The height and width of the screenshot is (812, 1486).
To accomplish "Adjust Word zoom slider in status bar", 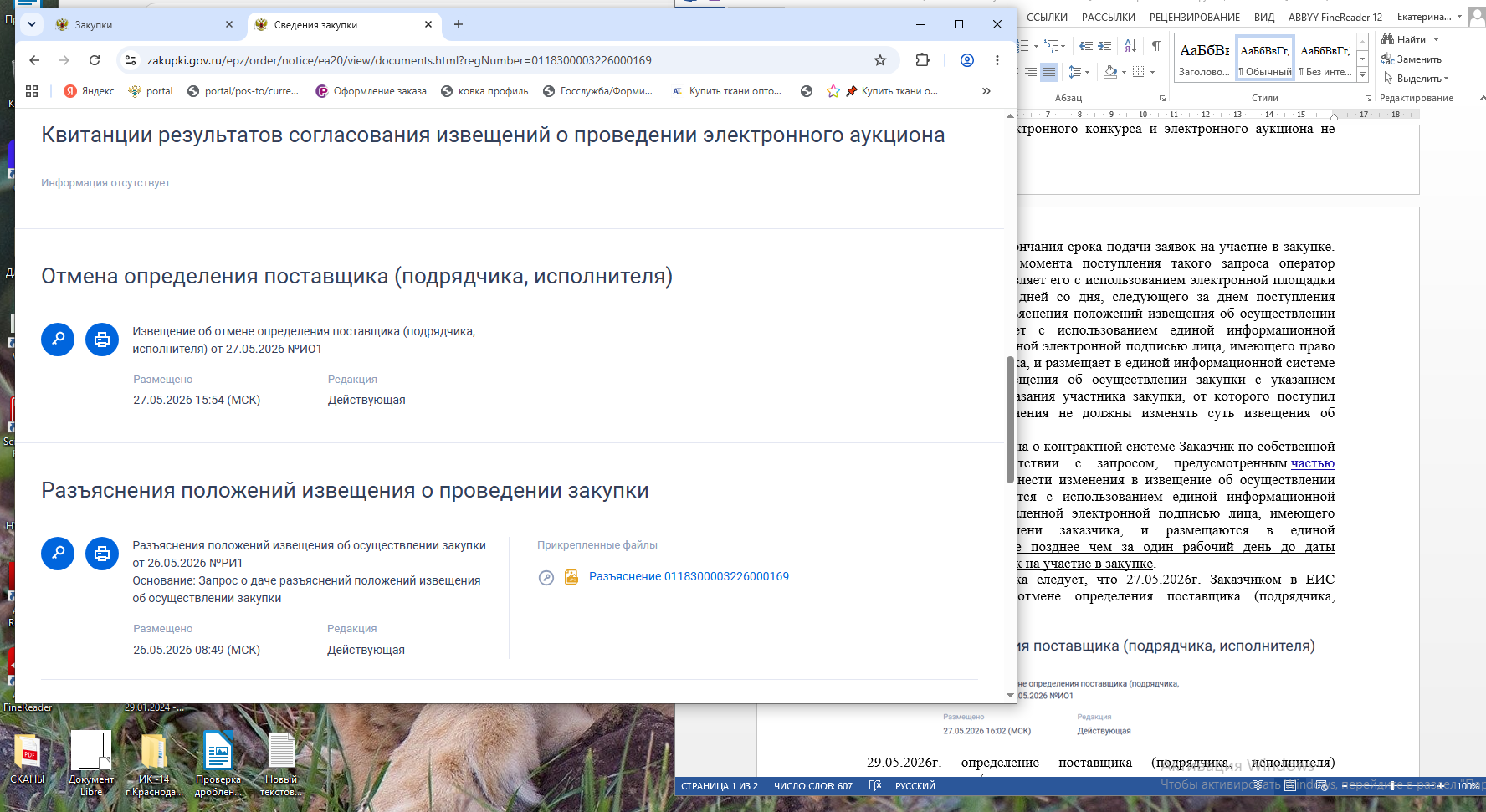I will pos(1391,786).
